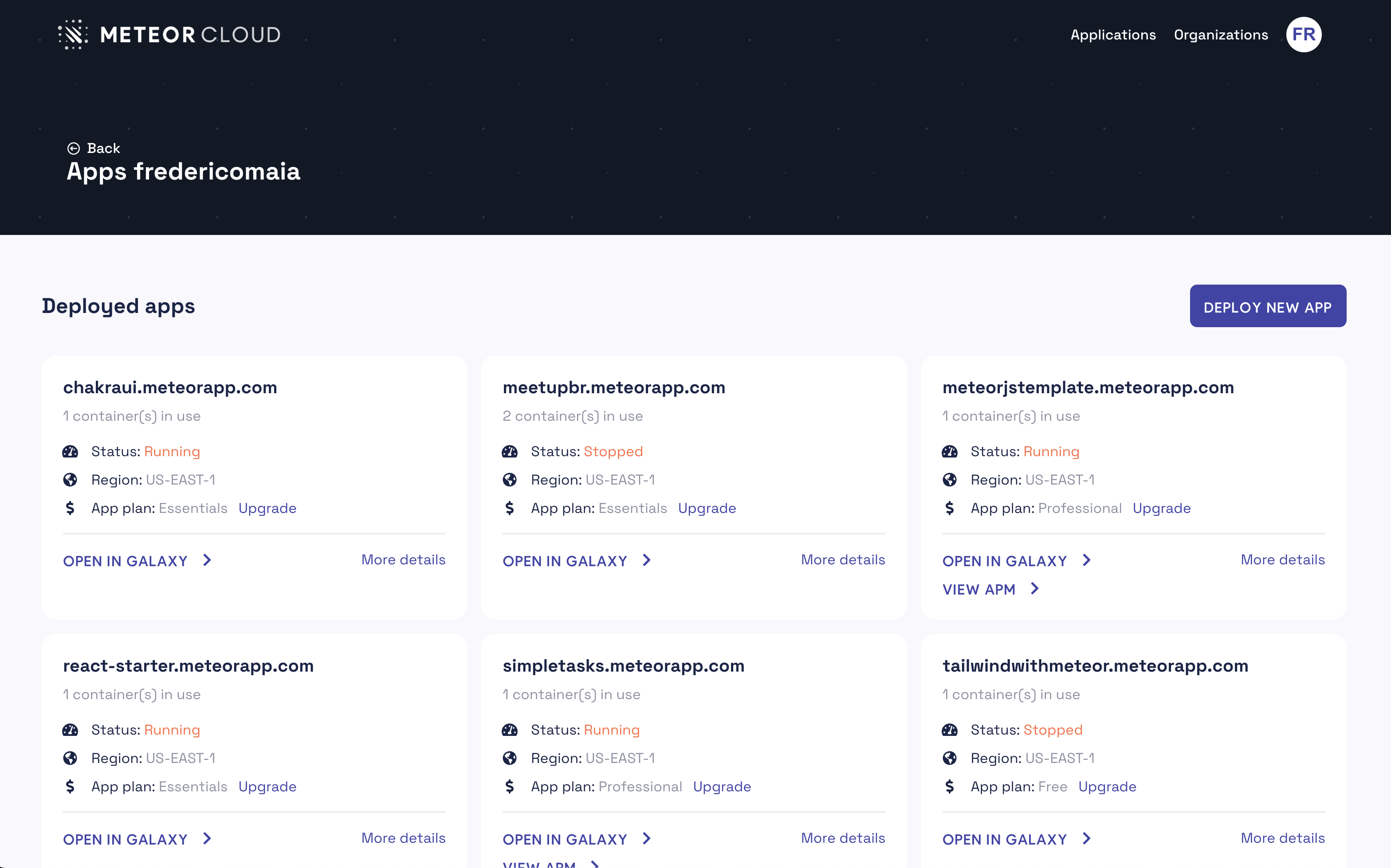Click region globe icon on react-starter card

click(x=70, y=759)
